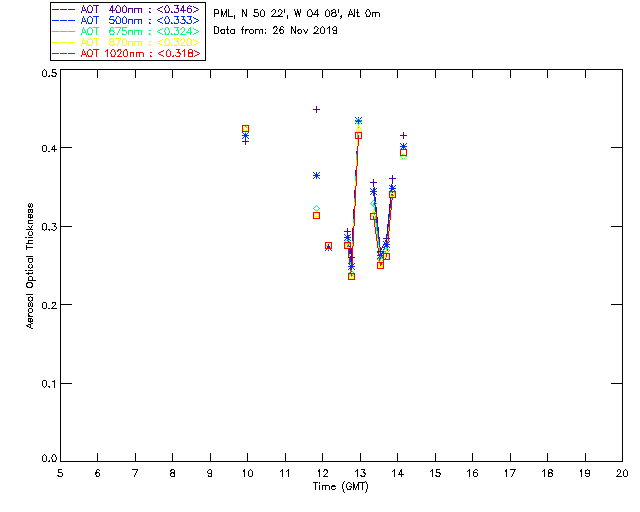The image size is (640, 512).
Task: Click the AOT 400nm legend entry
Action: pyautogui.click(x=127, y=9)
